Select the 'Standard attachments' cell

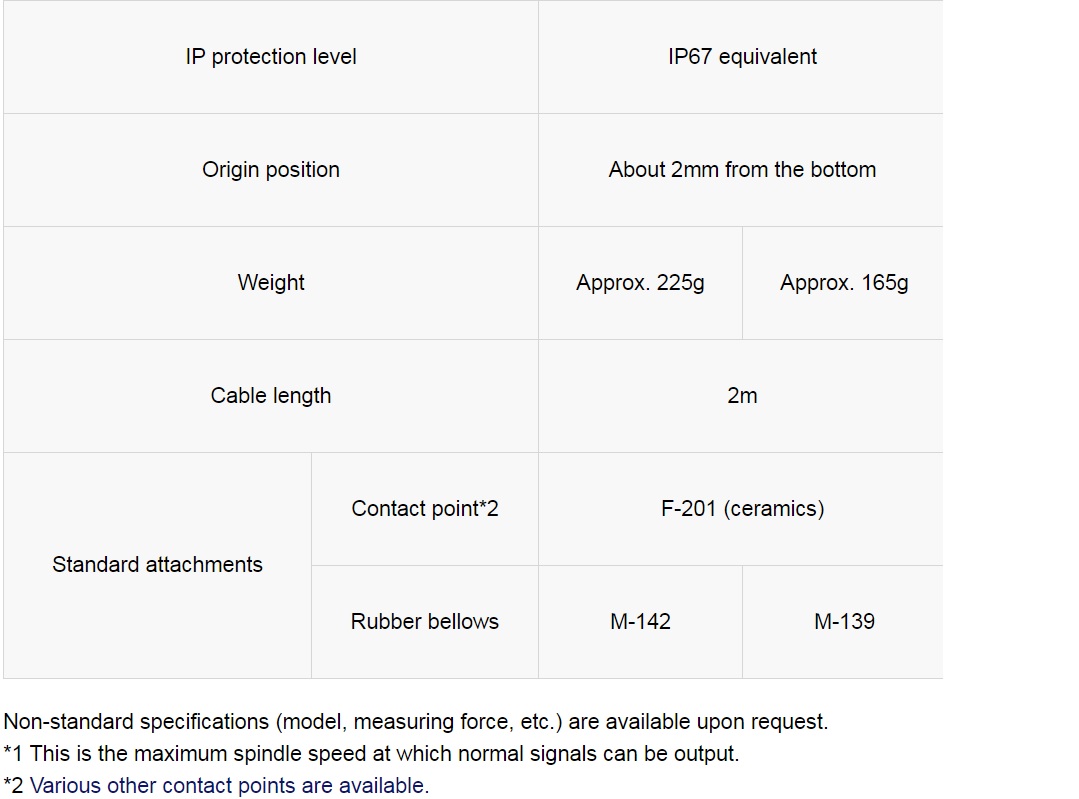click(x=158, y=566)
